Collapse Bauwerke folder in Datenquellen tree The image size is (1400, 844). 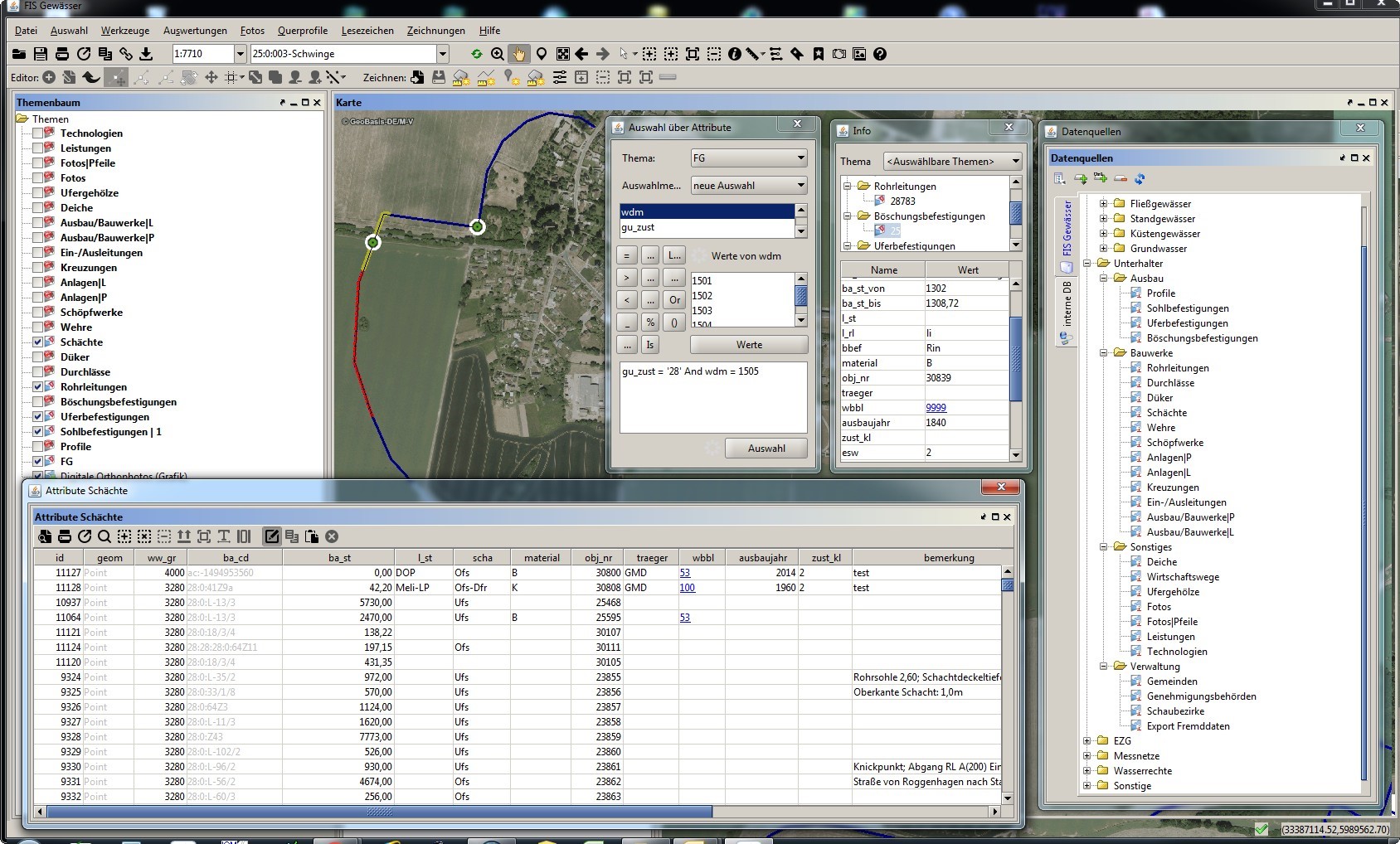click(x=1103, y=353)
